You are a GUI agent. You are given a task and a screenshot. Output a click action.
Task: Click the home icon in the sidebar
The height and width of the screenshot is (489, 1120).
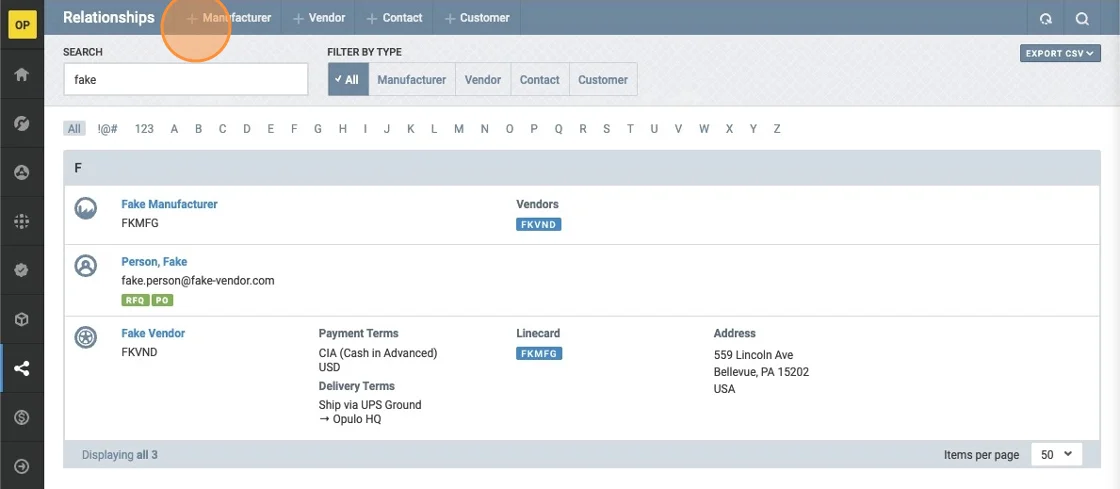tap(21, 75)
